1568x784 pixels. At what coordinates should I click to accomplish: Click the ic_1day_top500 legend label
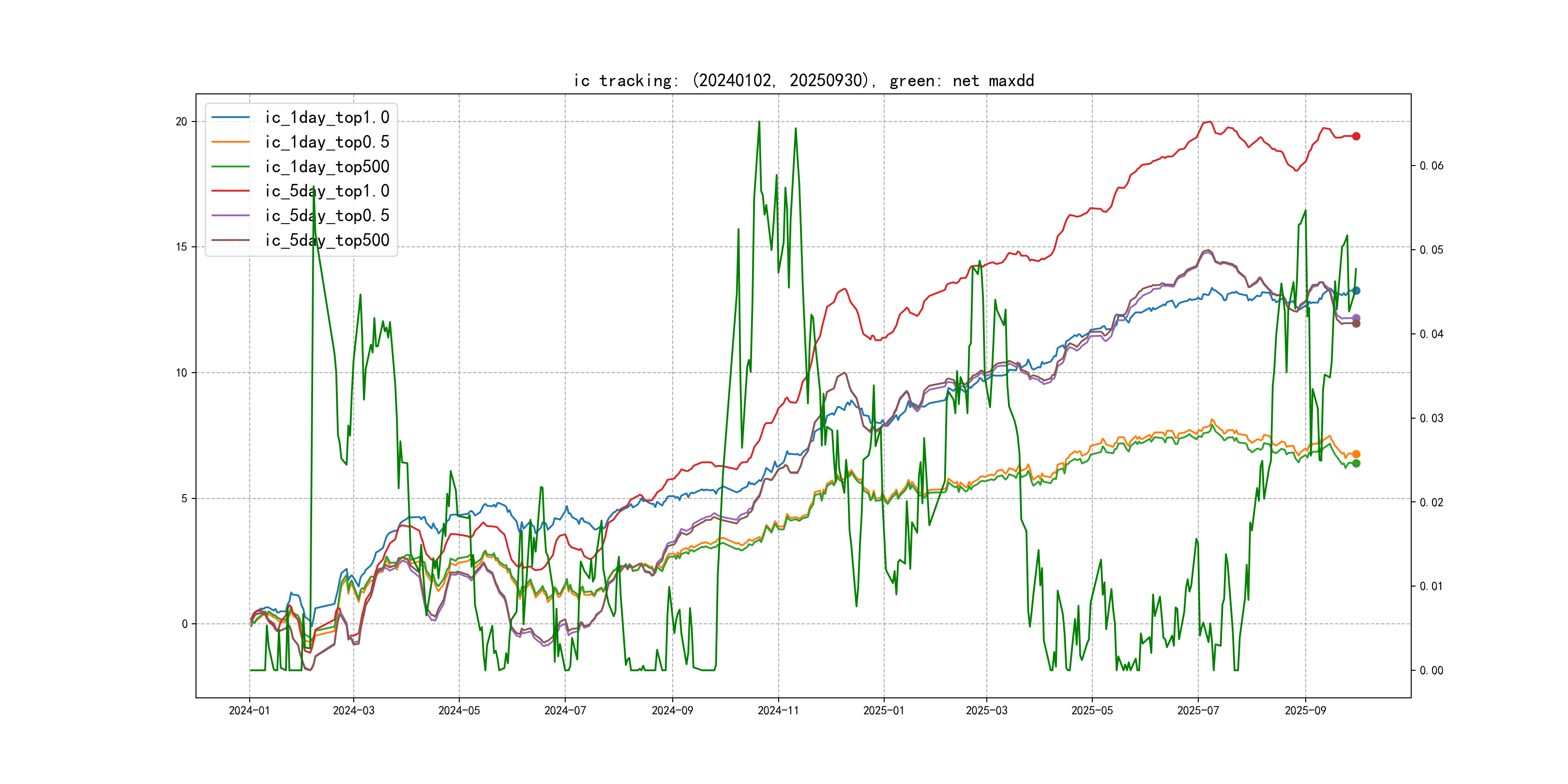[327, 167]
